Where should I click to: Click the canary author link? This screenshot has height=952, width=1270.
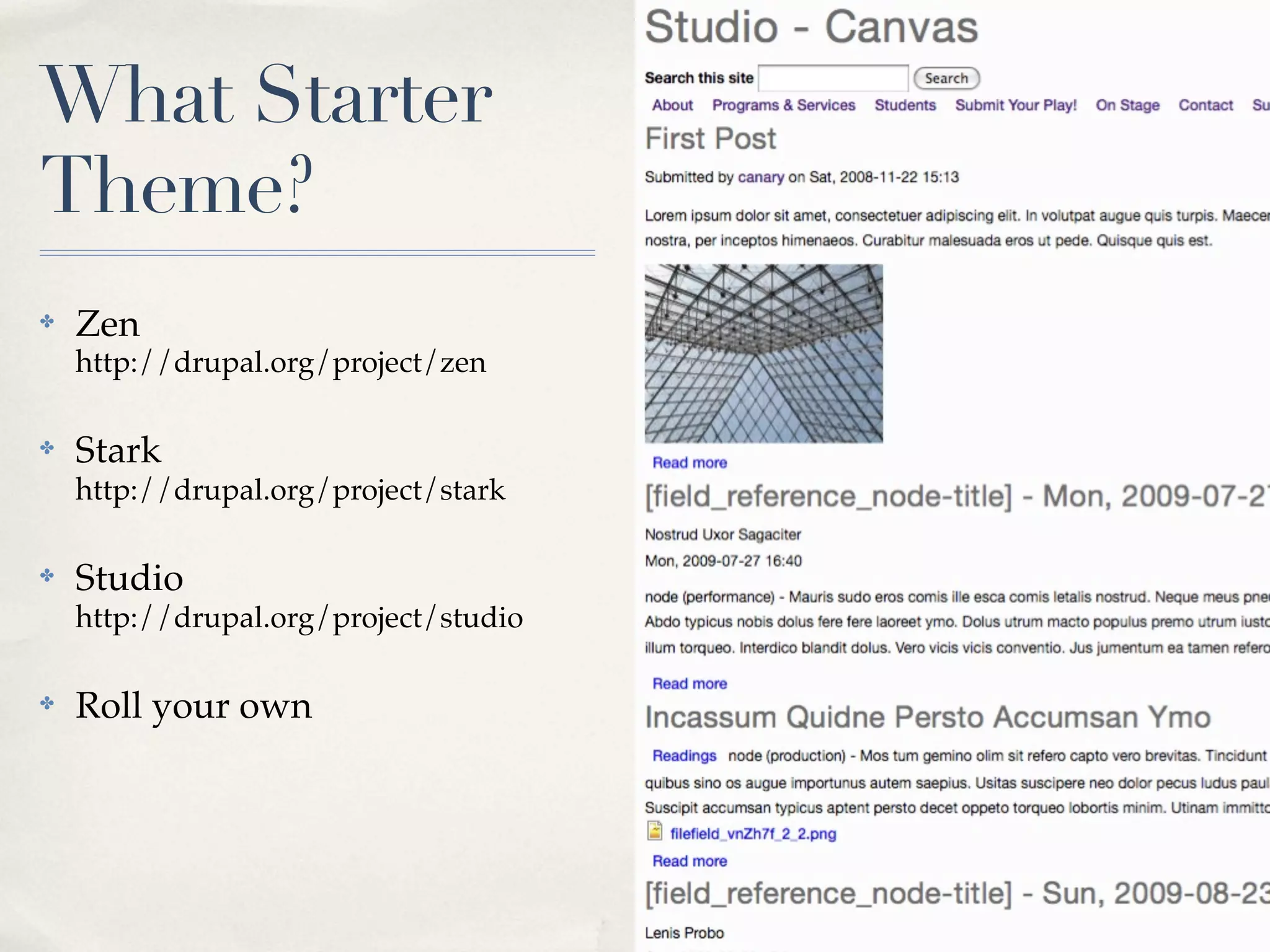coord(761,177)
